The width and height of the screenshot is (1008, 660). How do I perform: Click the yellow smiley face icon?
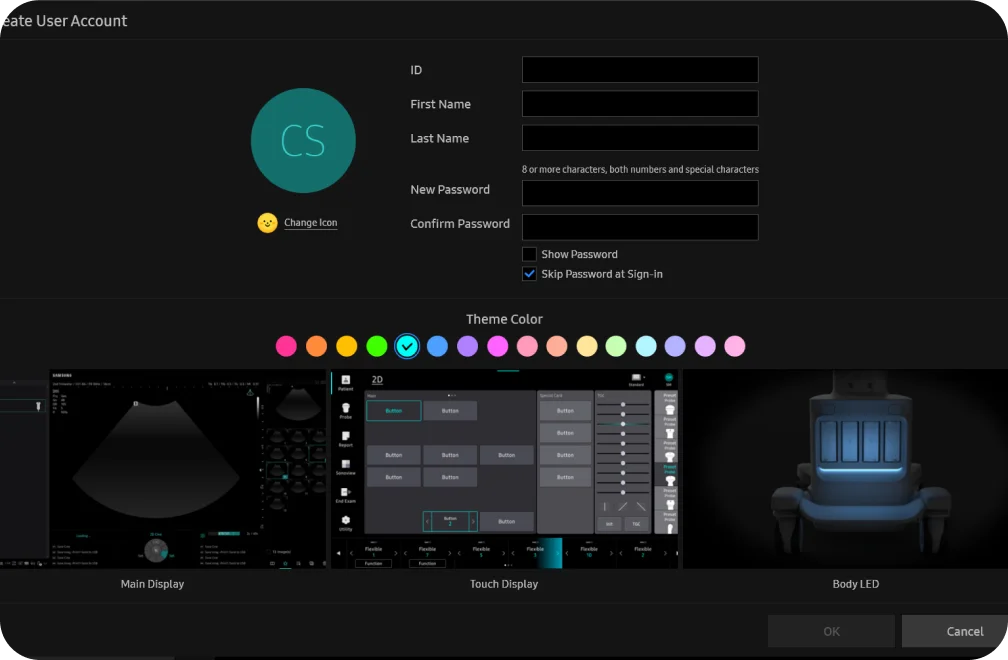267,223
